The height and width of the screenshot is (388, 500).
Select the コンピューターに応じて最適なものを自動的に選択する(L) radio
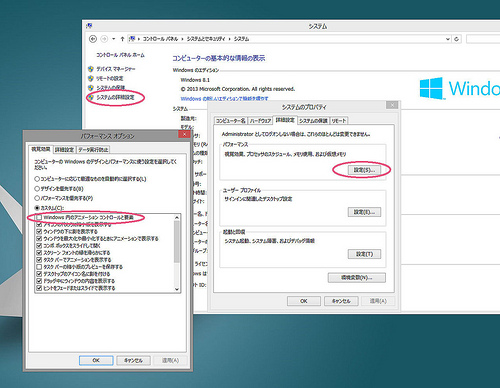point(37,179)
